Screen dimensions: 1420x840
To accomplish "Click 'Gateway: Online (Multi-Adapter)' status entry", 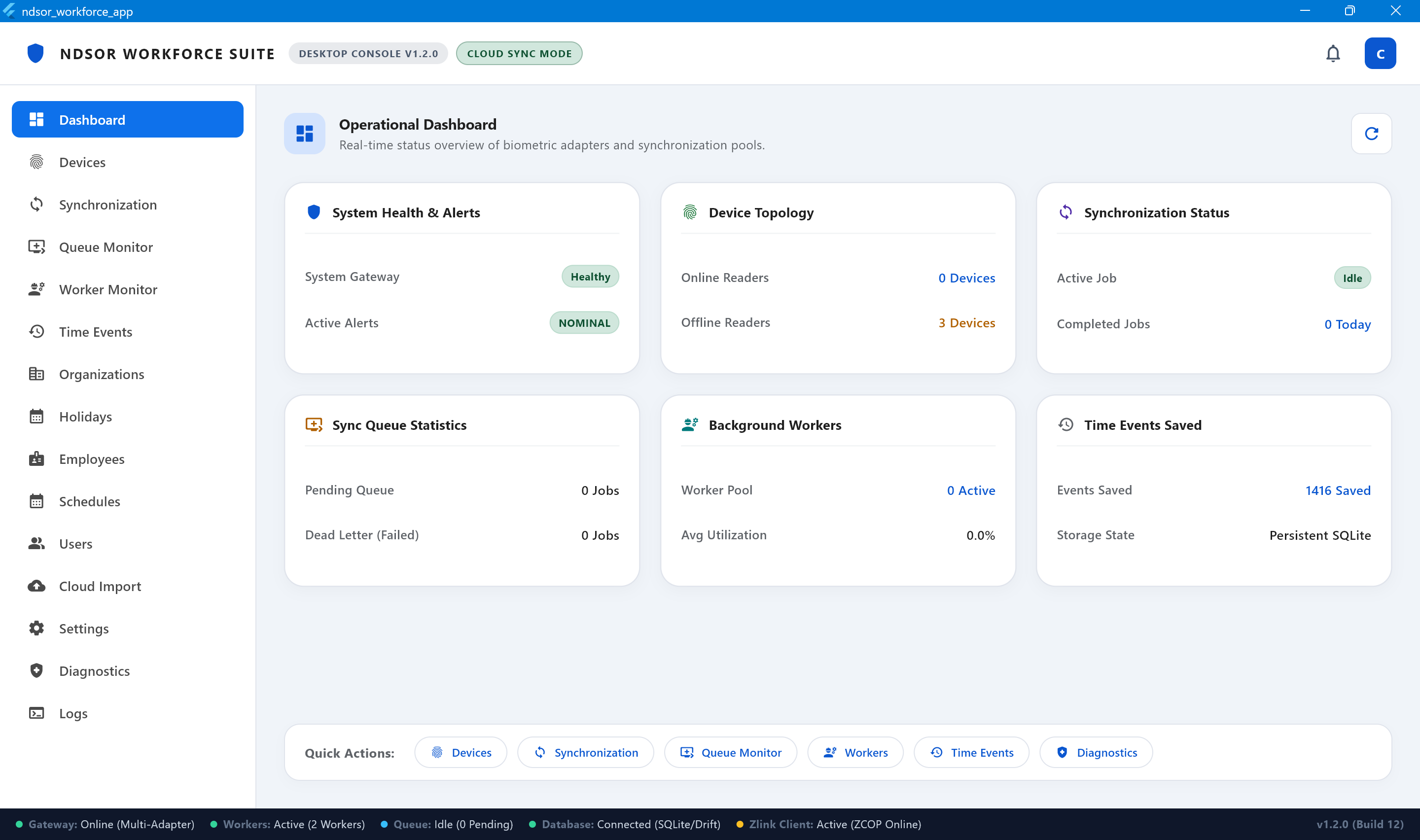I will click(106, 824).
